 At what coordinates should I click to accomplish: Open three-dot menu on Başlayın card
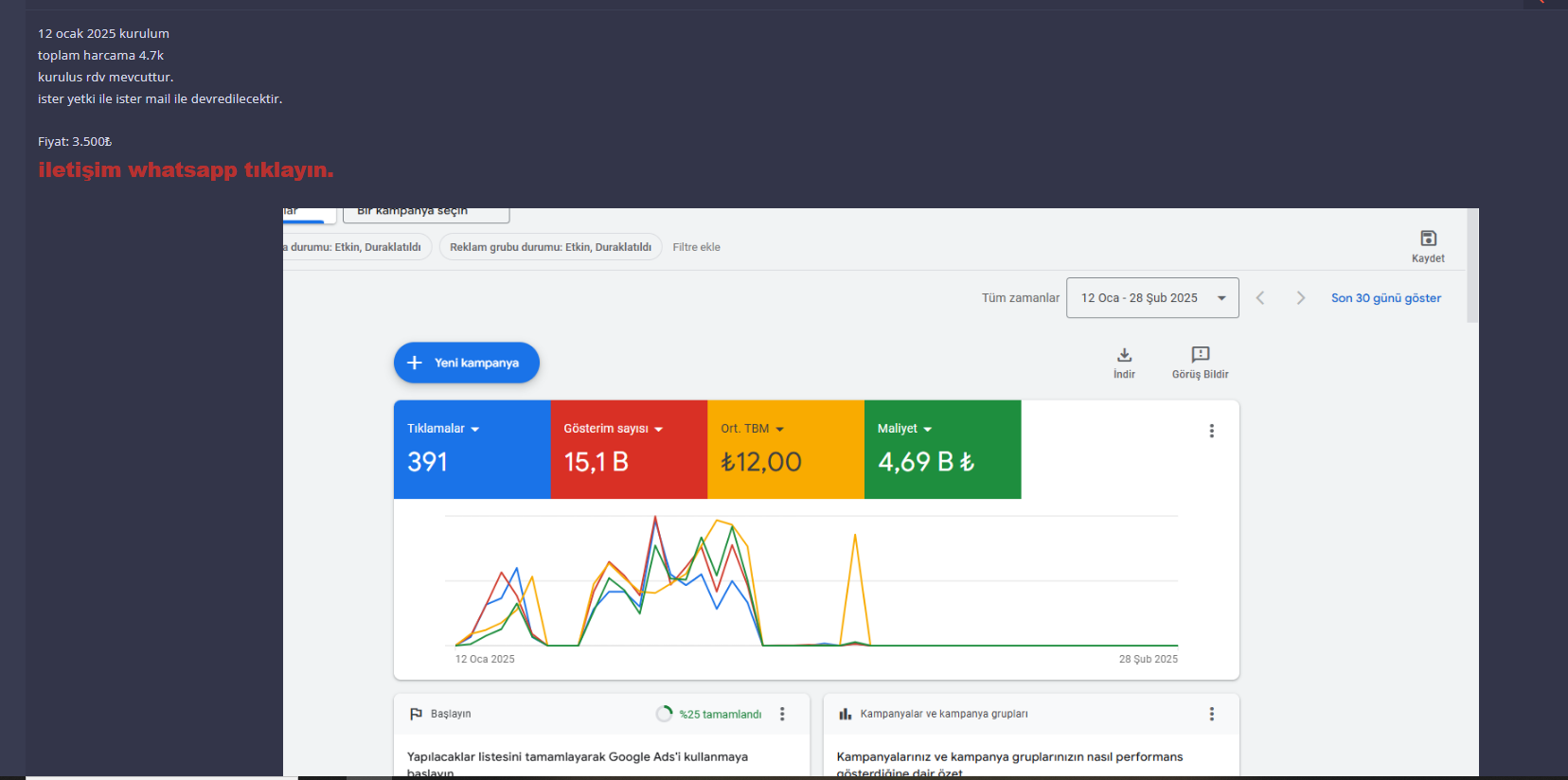782,714
